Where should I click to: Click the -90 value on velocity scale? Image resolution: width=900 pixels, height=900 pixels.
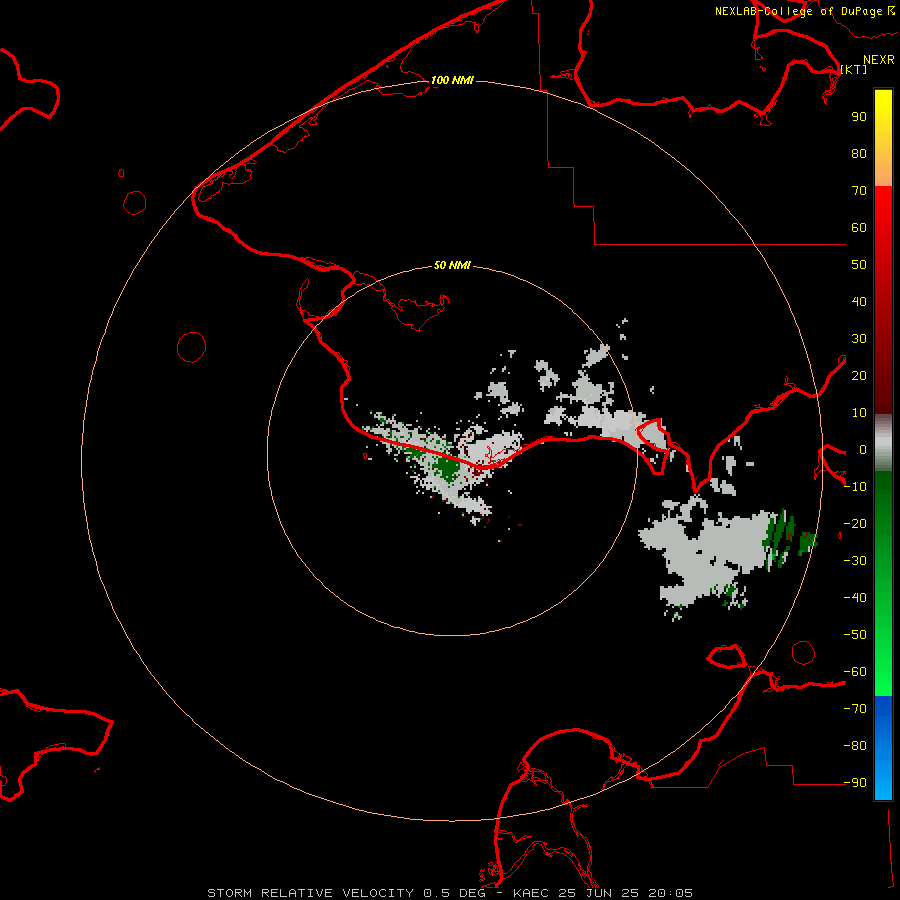tap(855, 783)
